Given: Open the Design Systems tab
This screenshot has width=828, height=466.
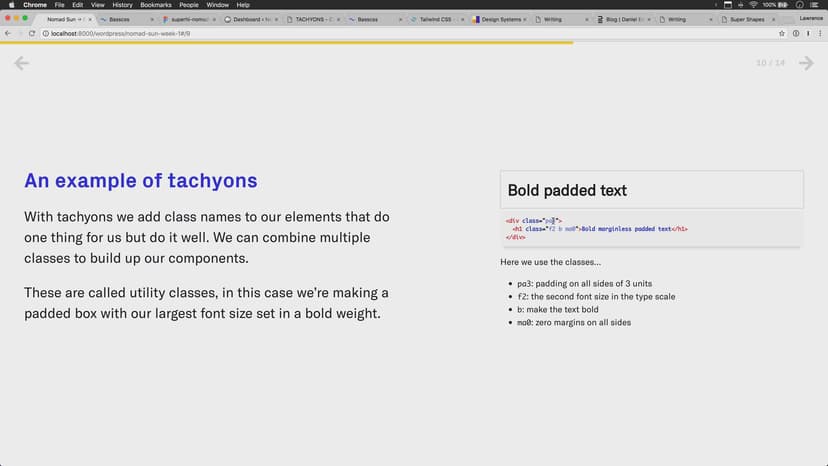Looking at the screenshot, I should (x=500, y=19).
